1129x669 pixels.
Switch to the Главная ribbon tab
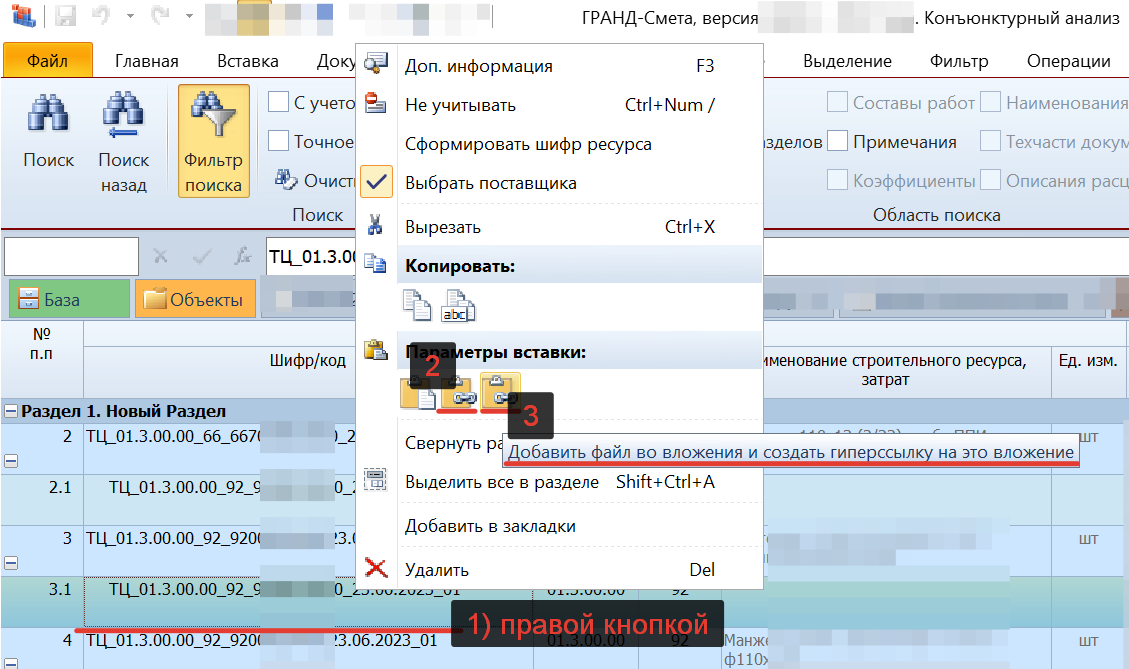[x=147, y=61]
